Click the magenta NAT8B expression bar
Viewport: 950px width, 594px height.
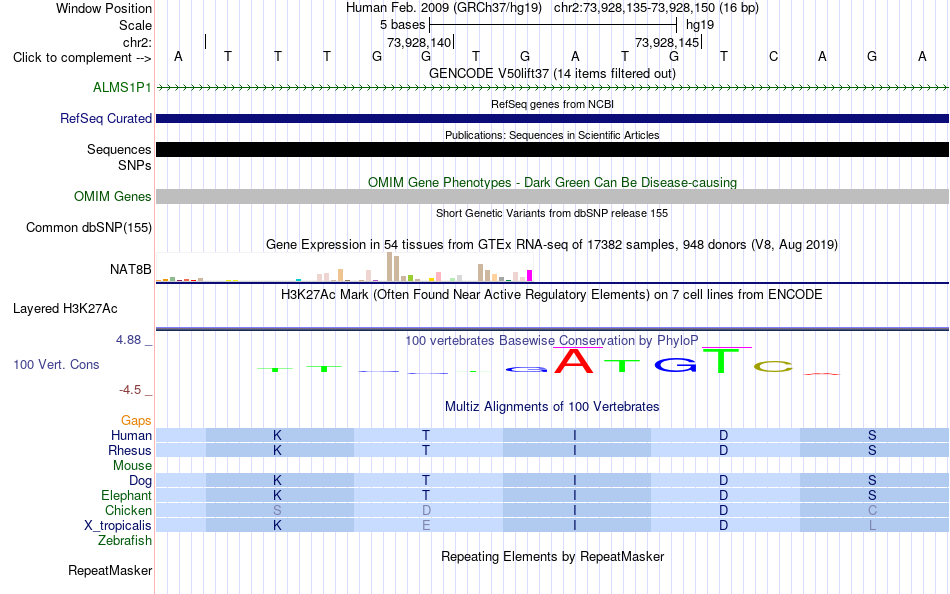point(530,276)
